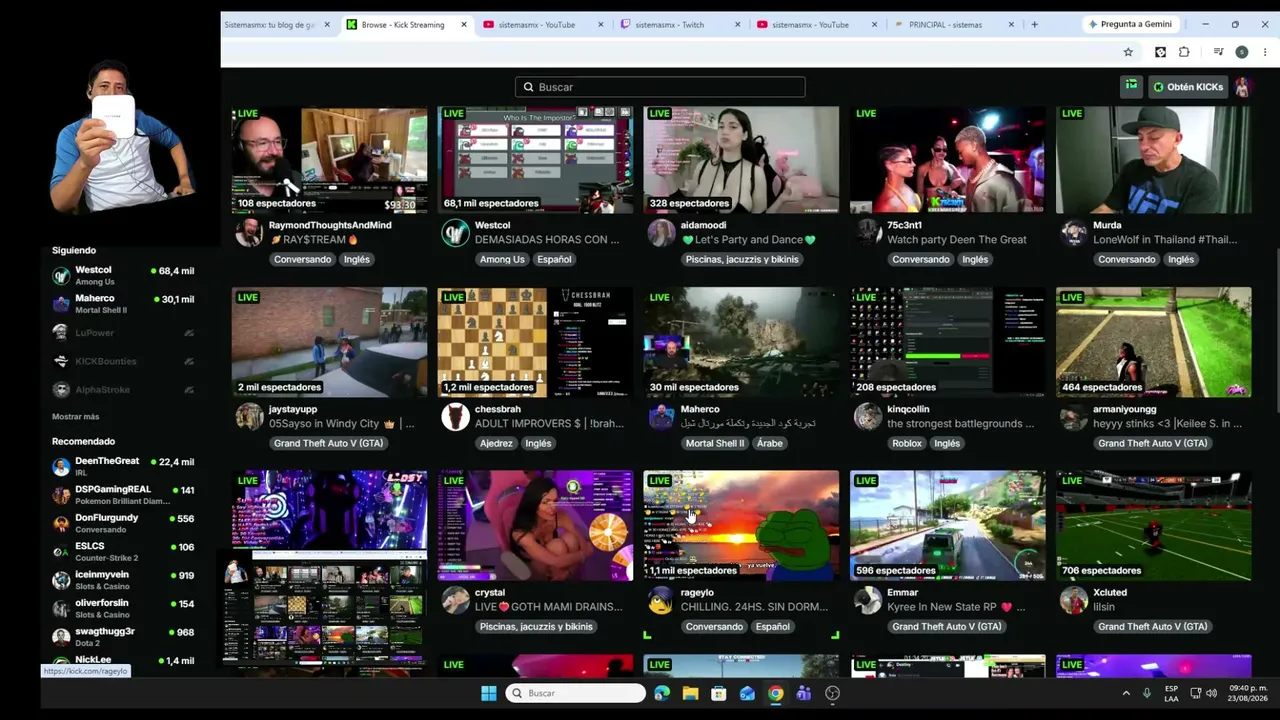Open the 75c3nt1 watch party thumbnail
The height and width of the screenshot is (720, 1280).
coord(947,159)
